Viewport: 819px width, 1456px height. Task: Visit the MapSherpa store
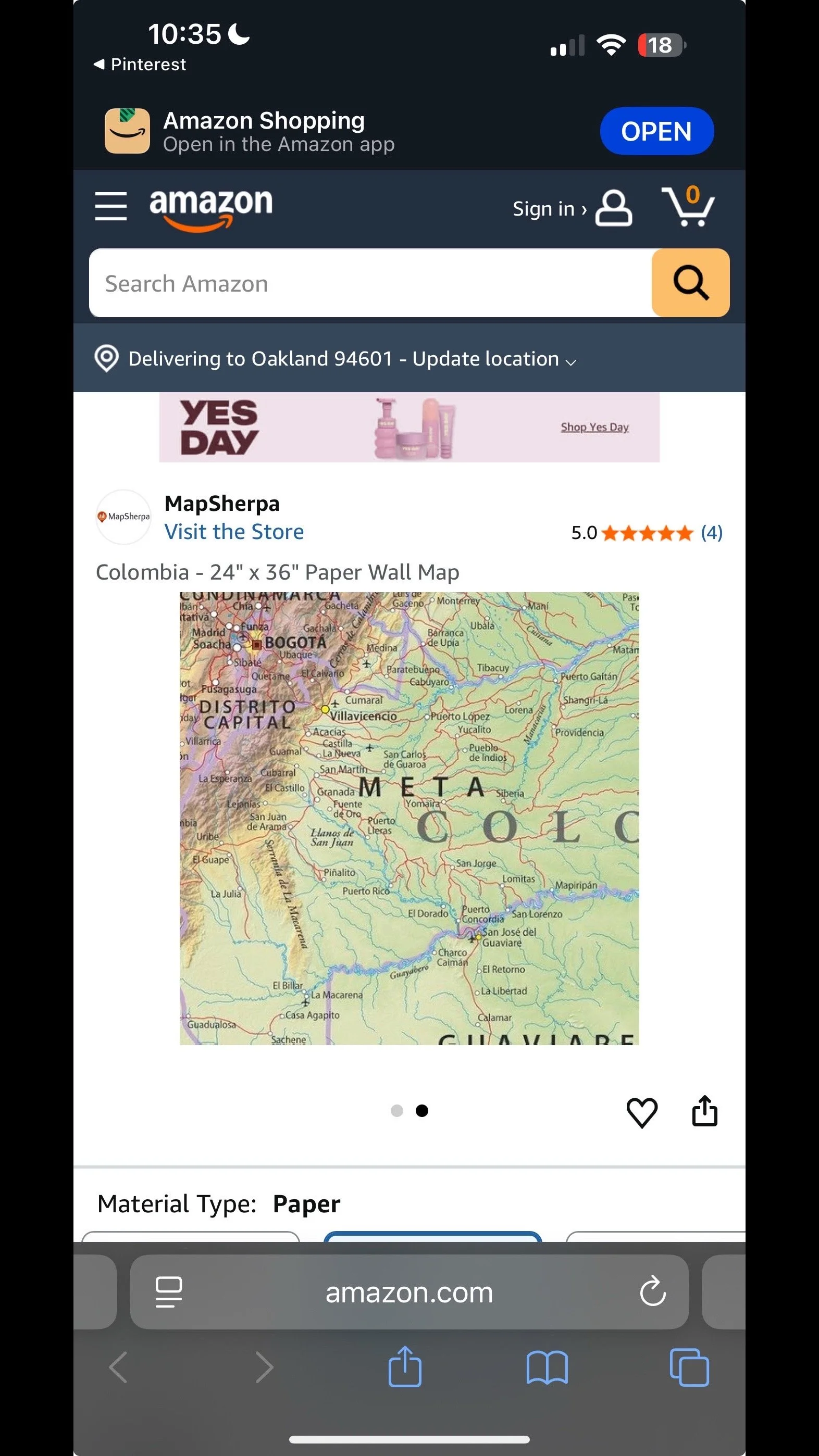click(234, 532)
